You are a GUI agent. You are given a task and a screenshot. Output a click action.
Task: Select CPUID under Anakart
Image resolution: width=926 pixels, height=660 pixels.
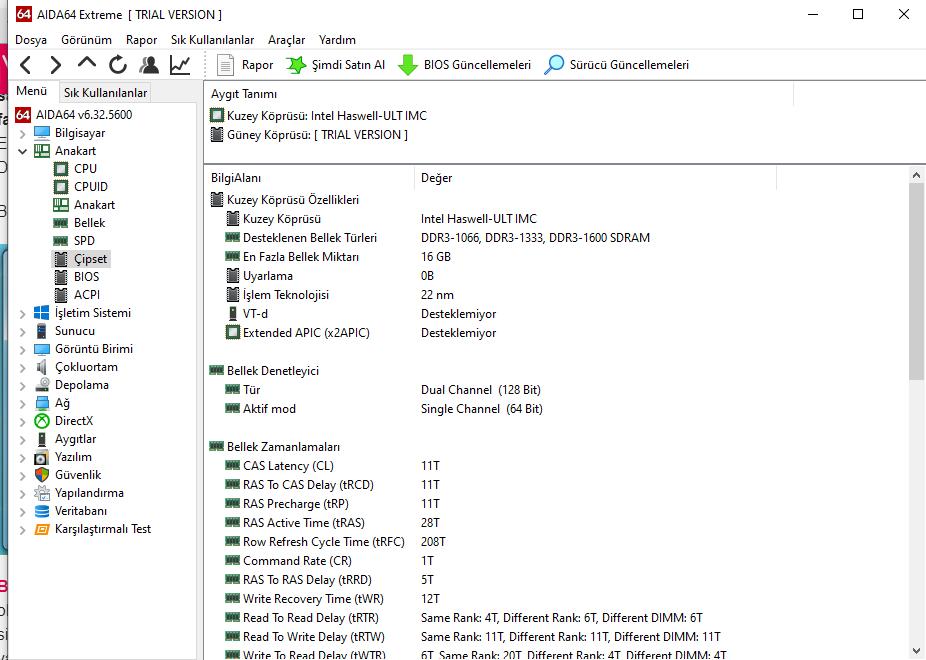(x=90, y=187)
